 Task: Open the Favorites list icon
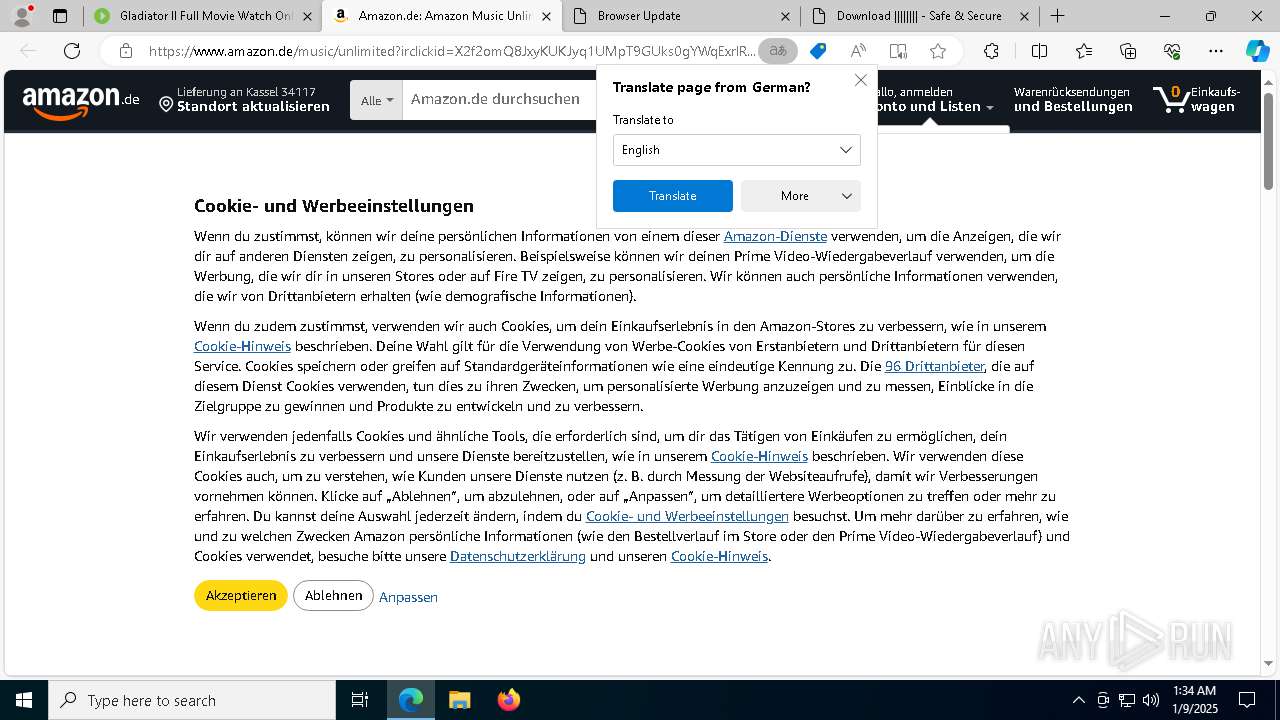pos(1084,51)
